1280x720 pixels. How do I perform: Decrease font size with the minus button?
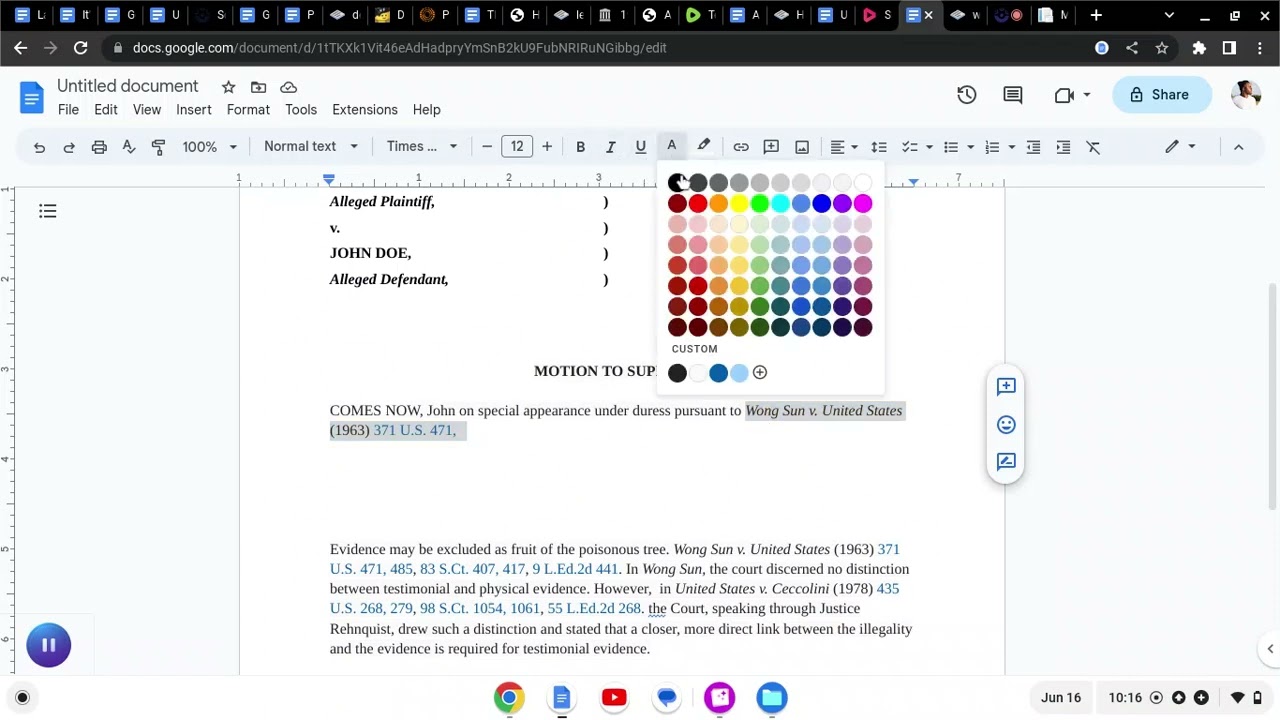[x=487, y=147]
